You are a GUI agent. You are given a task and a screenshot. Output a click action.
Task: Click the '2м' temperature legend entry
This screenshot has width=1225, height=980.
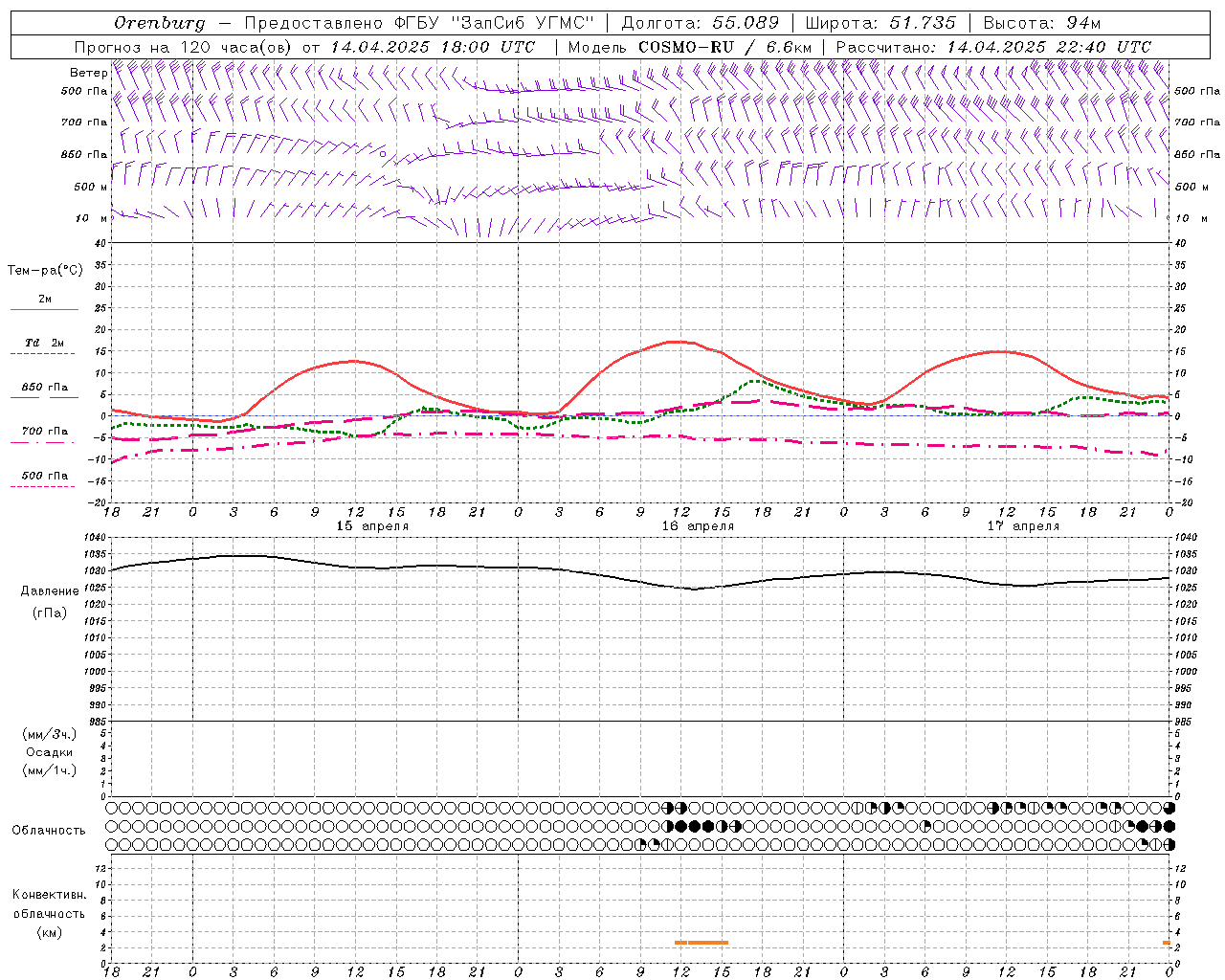point(45,299)
